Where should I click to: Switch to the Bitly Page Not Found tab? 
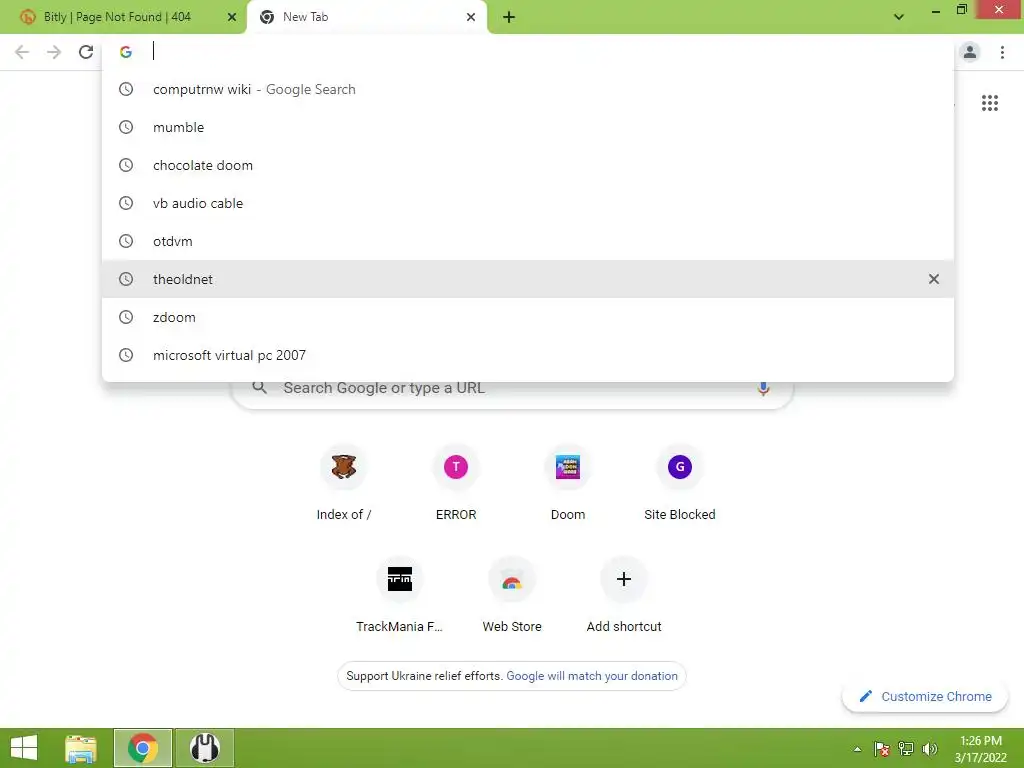point(124,17)
